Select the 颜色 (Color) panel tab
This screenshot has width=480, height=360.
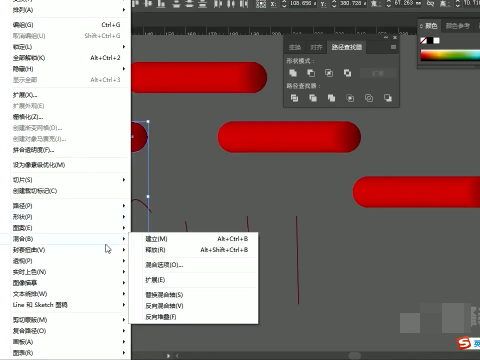[x=429, y=26]
